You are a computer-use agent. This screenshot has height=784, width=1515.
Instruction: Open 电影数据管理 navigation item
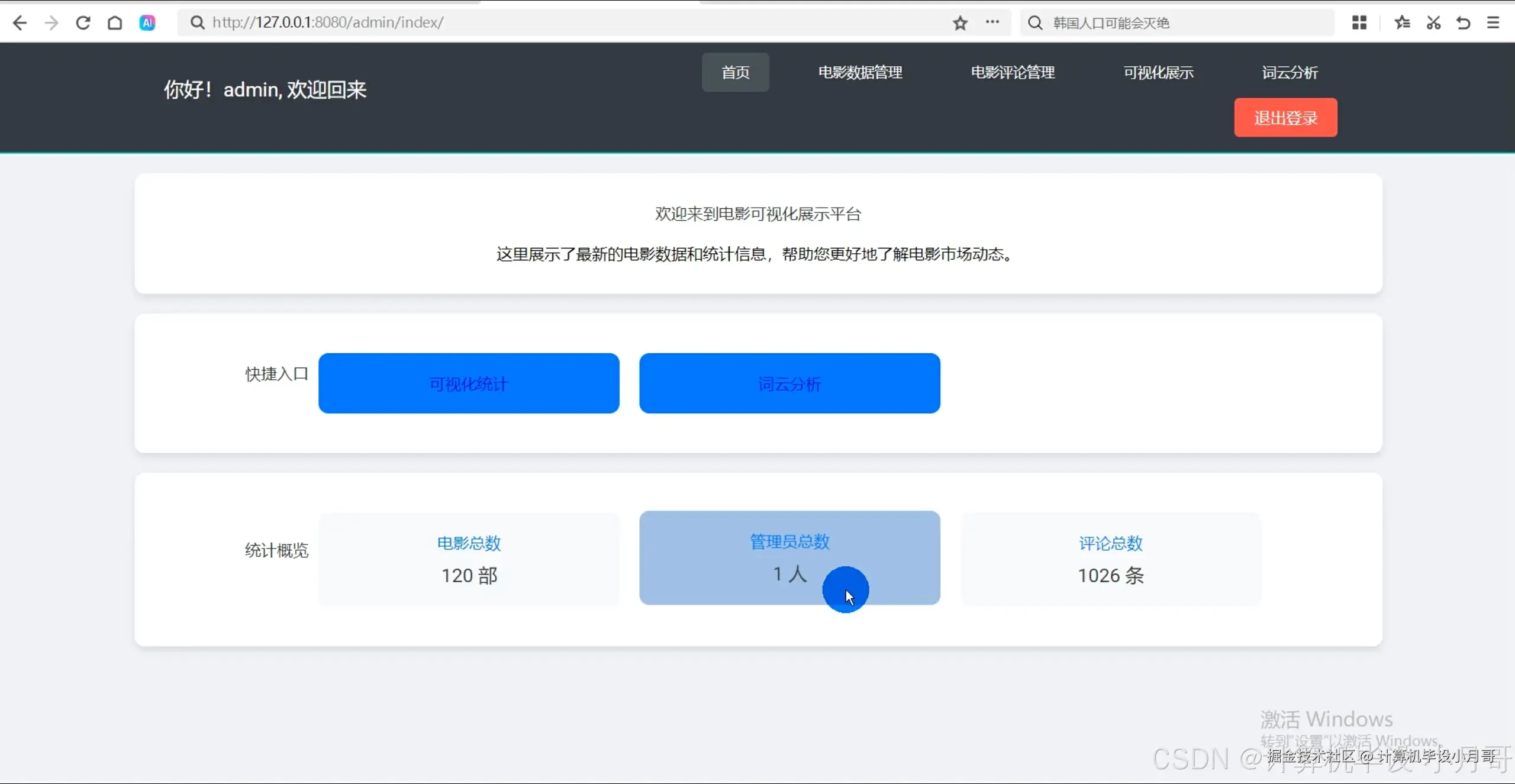pos(859,72)
